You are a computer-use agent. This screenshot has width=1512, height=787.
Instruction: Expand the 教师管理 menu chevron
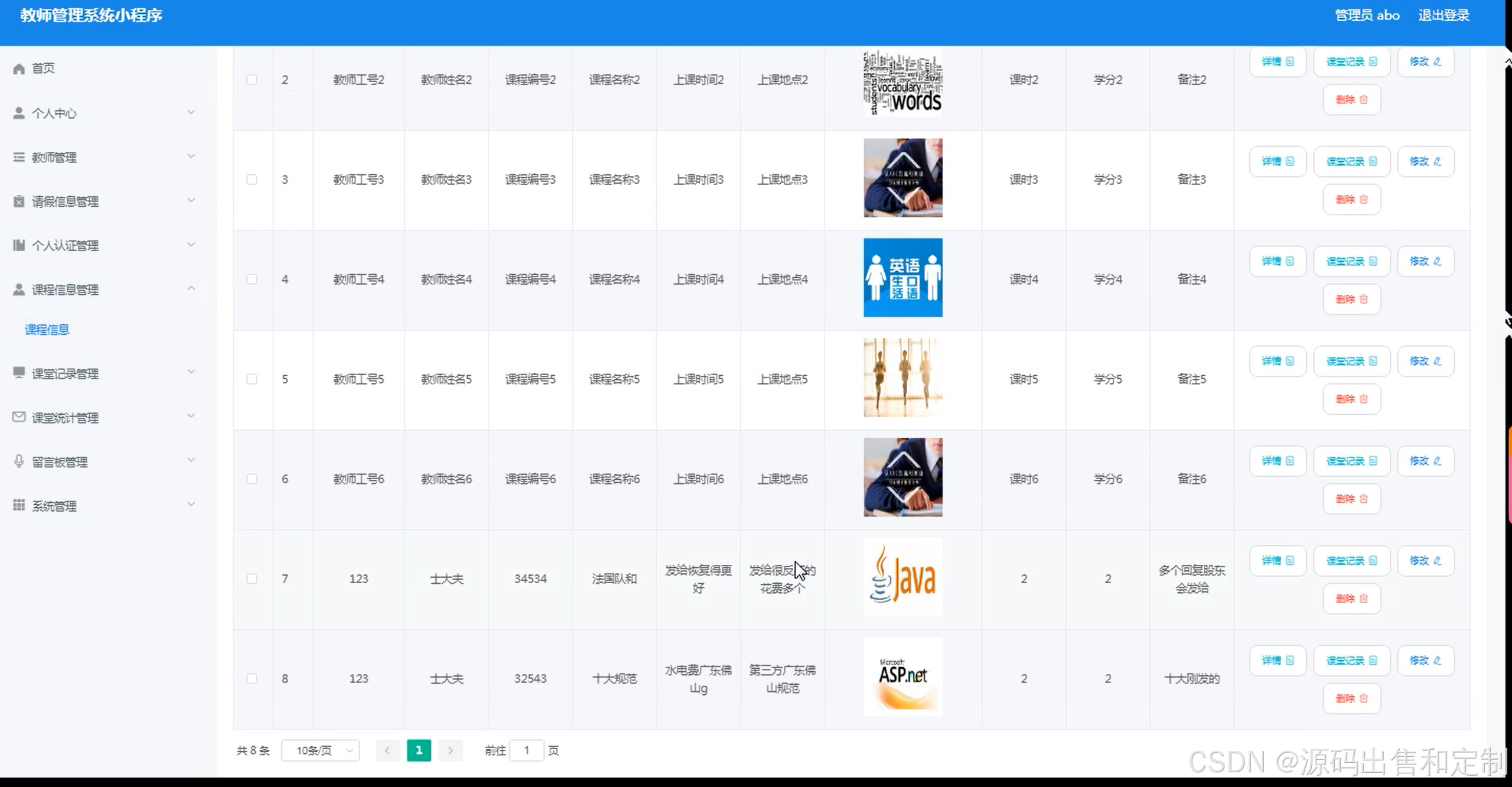pos(191,157)
